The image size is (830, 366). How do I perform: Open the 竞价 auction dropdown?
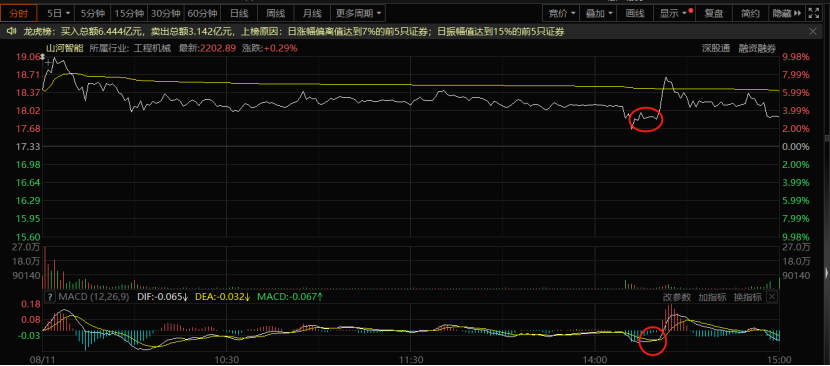pos(561,13)
